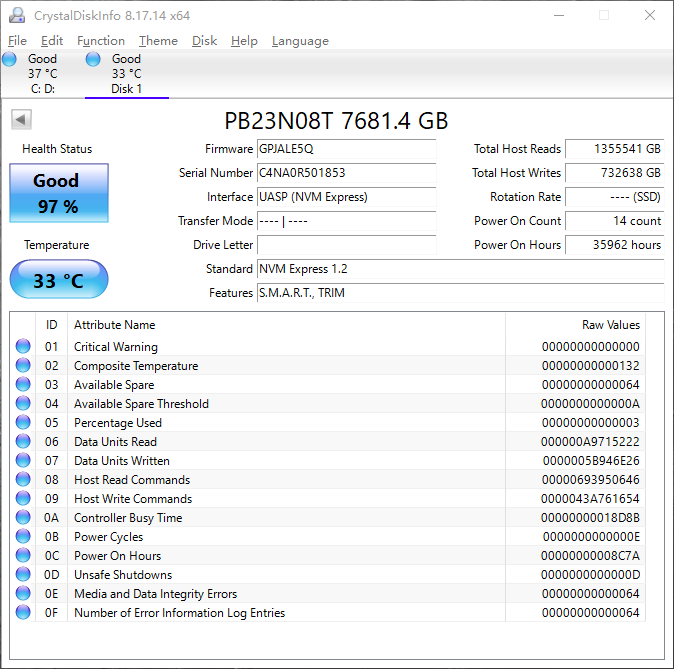Viewport: 674px width, 669px height.
Task: Open the Function menu
Action: coord(101,41)
